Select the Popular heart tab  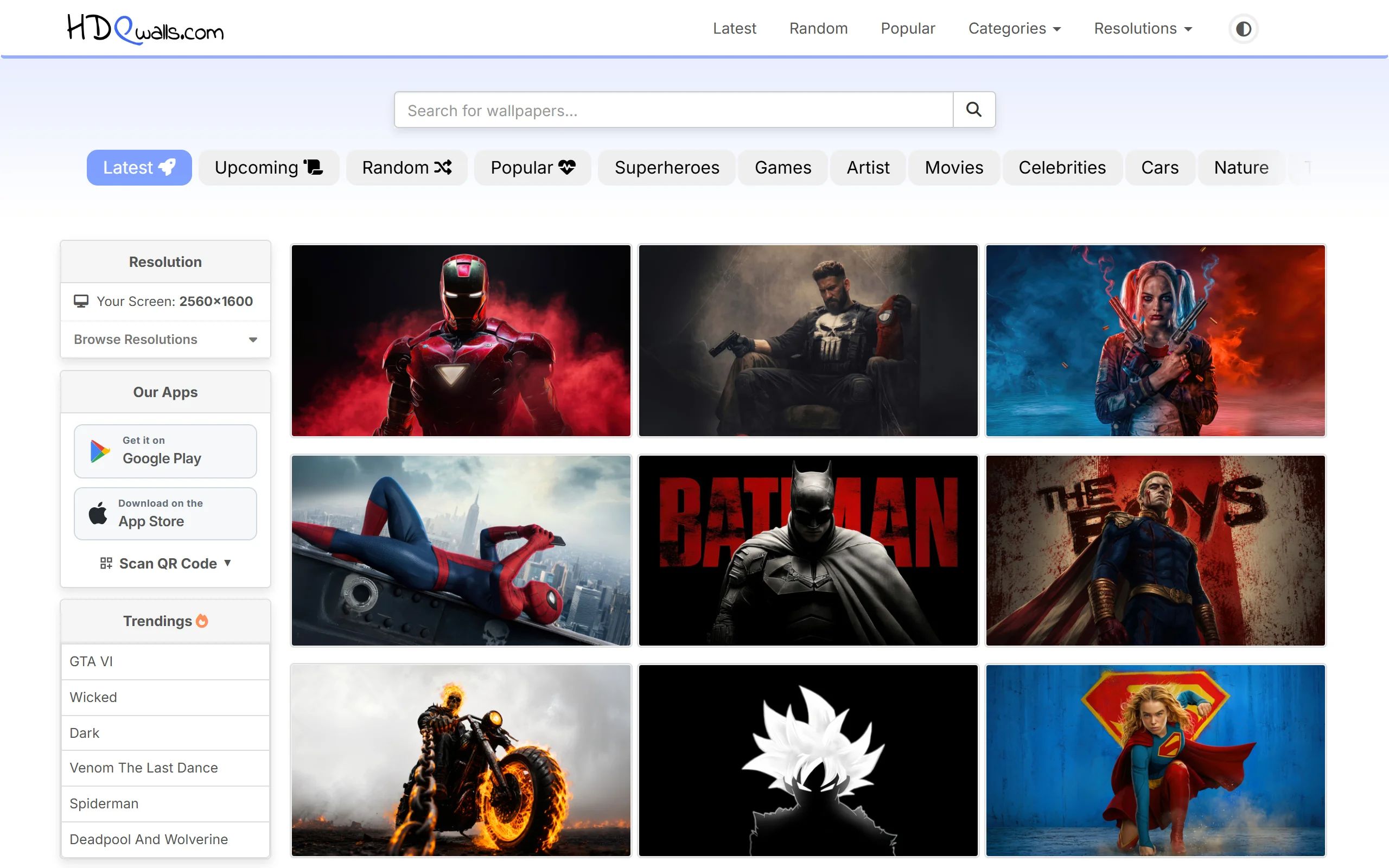click(533, 168)
